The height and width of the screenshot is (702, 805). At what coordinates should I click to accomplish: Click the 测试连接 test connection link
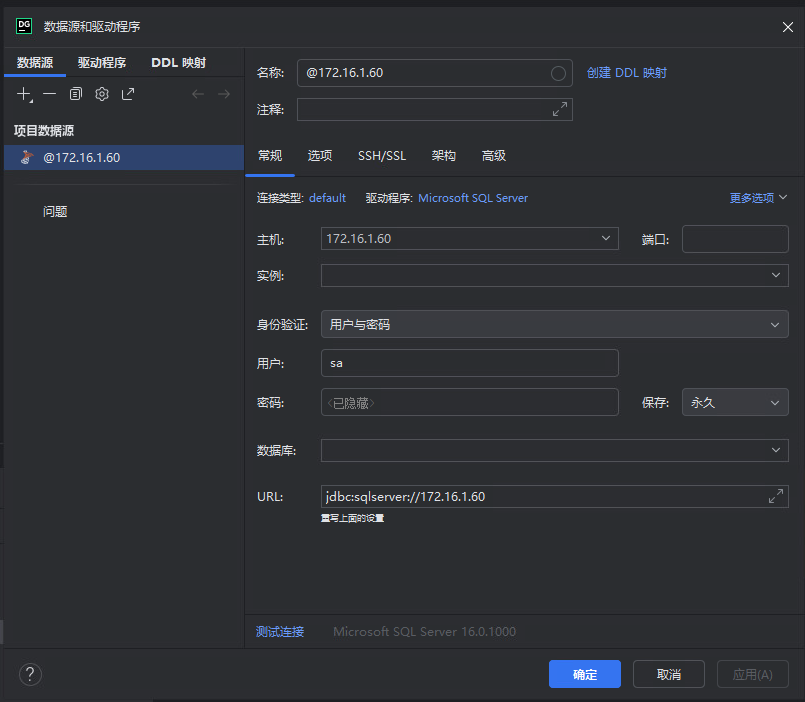tap(280, 632)
